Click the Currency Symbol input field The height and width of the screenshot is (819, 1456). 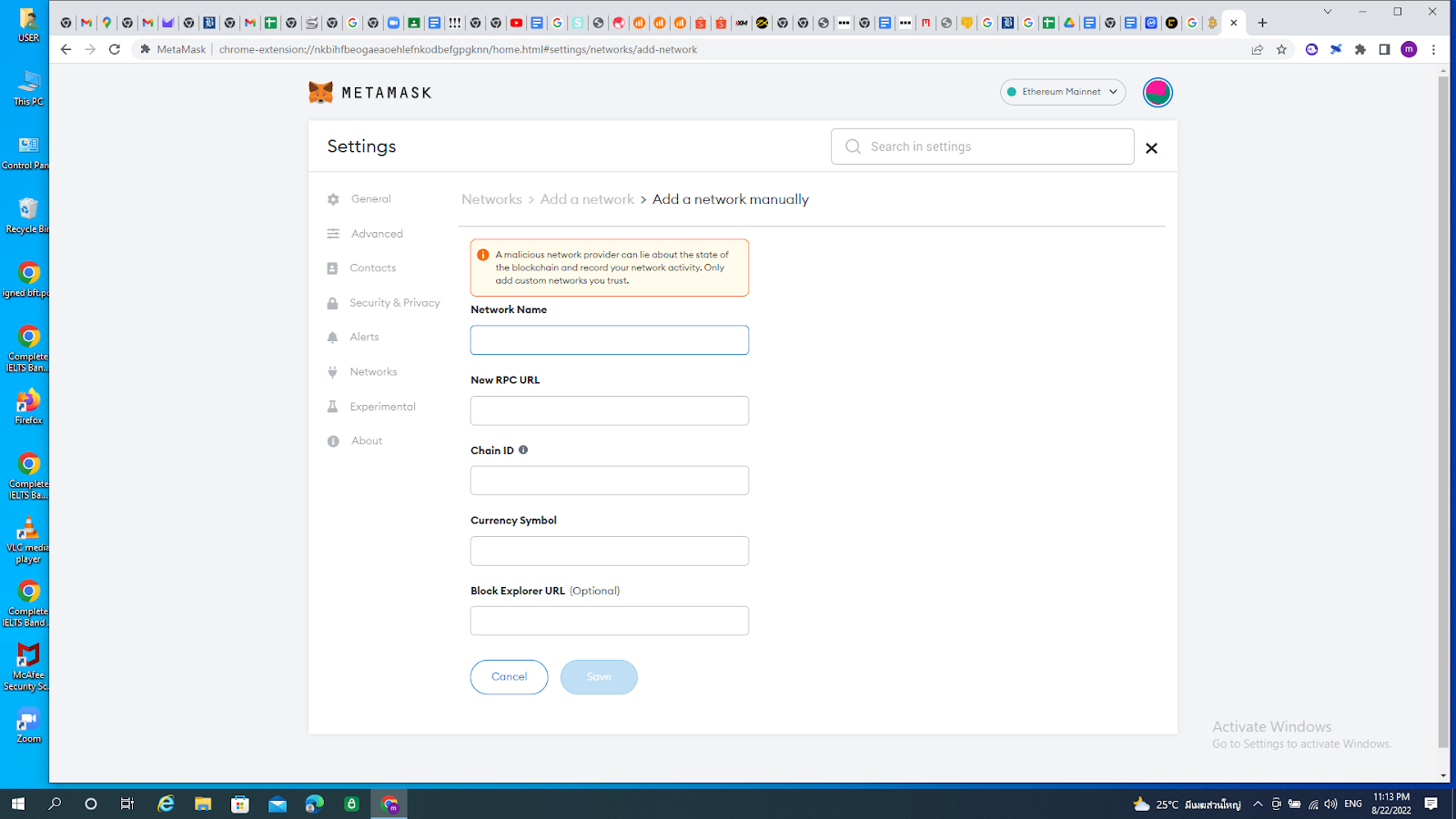pos(610,551)
